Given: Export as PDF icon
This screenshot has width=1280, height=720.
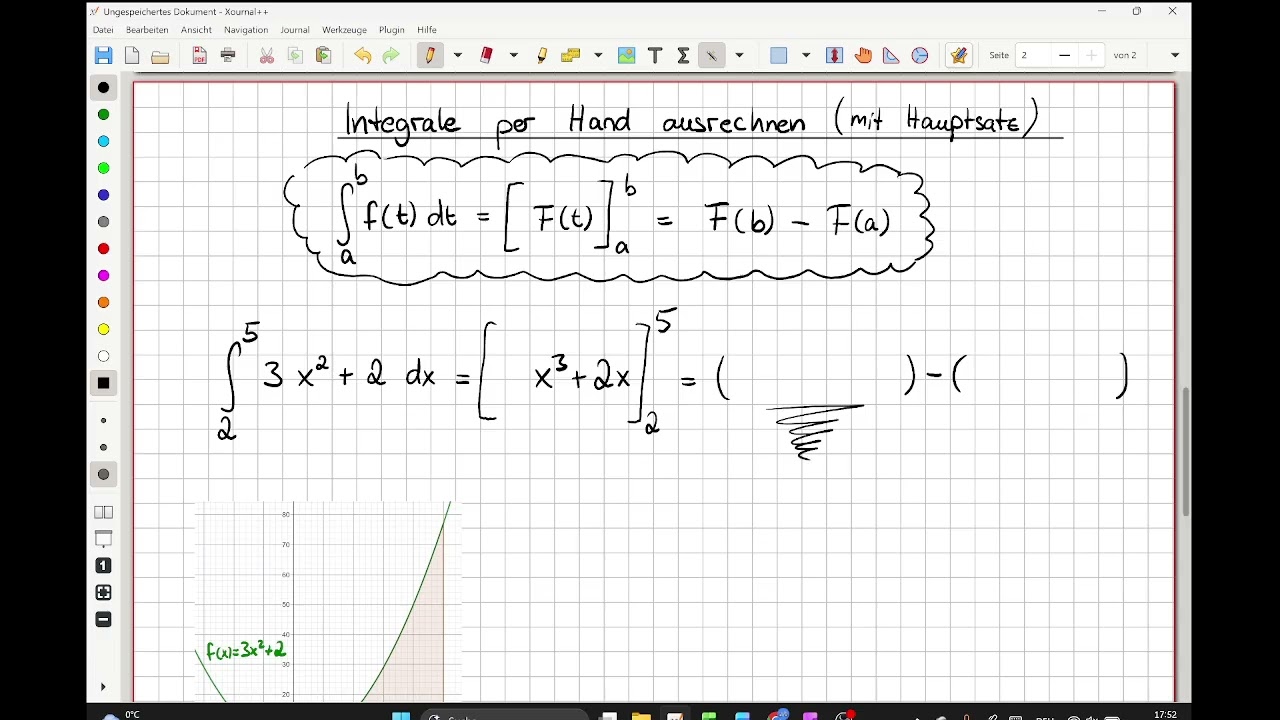Looking at the screenshot, I should [x=200, y=56].
